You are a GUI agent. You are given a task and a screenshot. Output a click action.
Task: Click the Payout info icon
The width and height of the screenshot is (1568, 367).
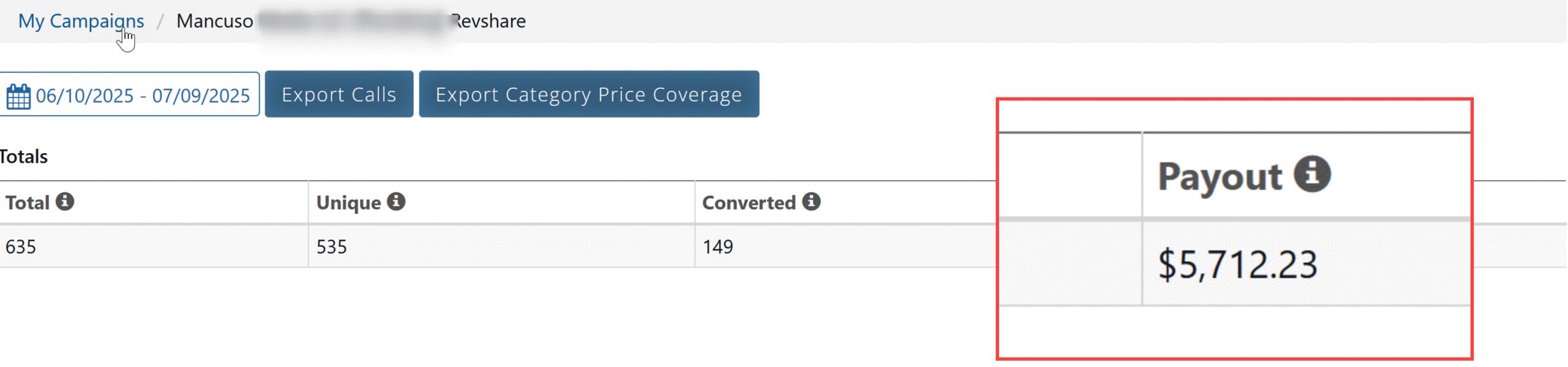click(x=1312, y=174)
